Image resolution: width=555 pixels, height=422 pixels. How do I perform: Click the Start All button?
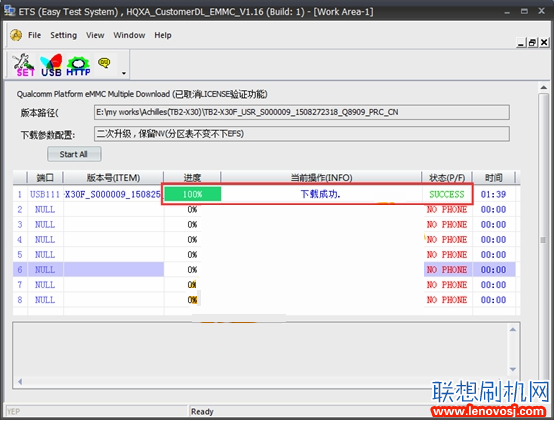(x=74, y=154)
